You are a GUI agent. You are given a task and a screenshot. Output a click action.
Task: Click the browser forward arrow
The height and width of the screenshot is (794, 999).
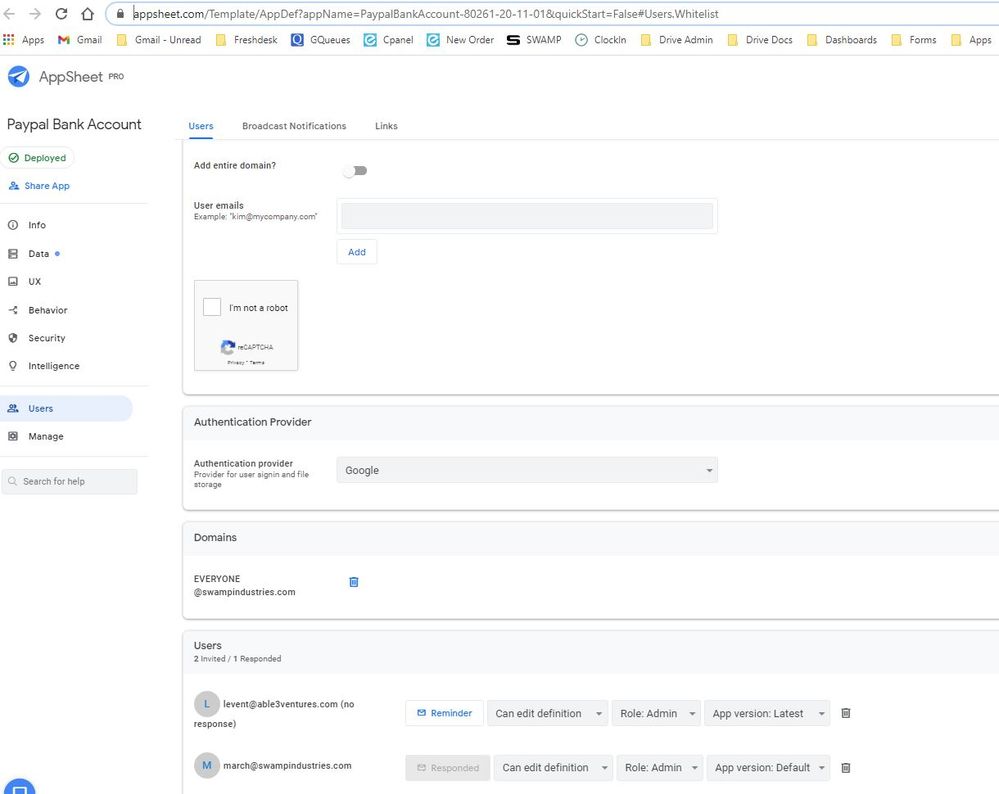tap(35, 13)
